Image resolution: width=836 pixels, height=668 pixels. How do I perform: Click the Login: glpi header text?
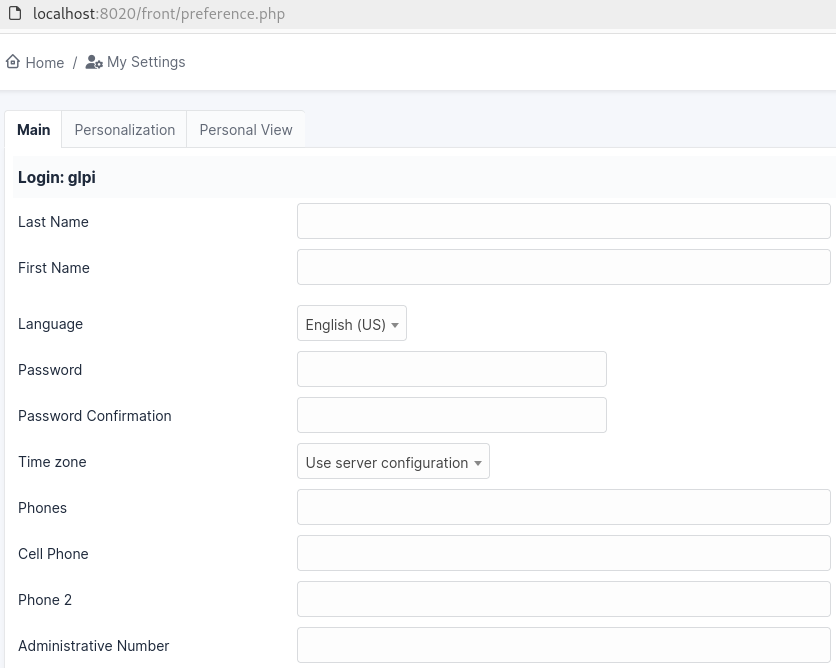click(x=57, y=178)
